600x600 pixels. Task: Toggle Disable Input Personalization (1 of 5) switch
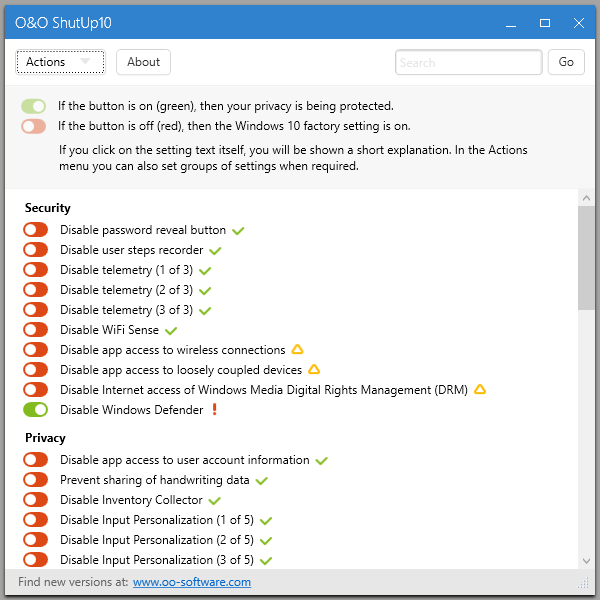pyautogui.click(x=35, y=520)
